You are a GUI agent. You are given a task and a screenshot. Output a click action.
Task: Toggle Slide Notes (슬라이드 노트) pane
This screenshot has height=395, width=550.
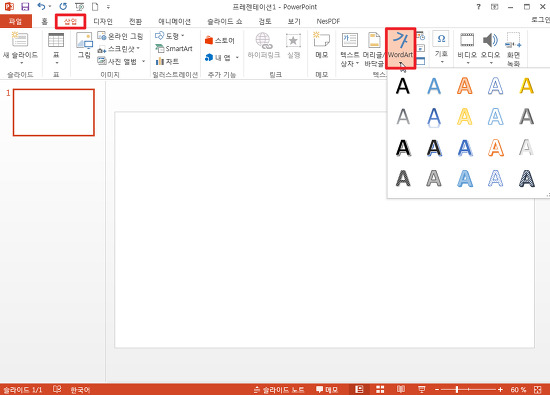(x=279, y=390)
